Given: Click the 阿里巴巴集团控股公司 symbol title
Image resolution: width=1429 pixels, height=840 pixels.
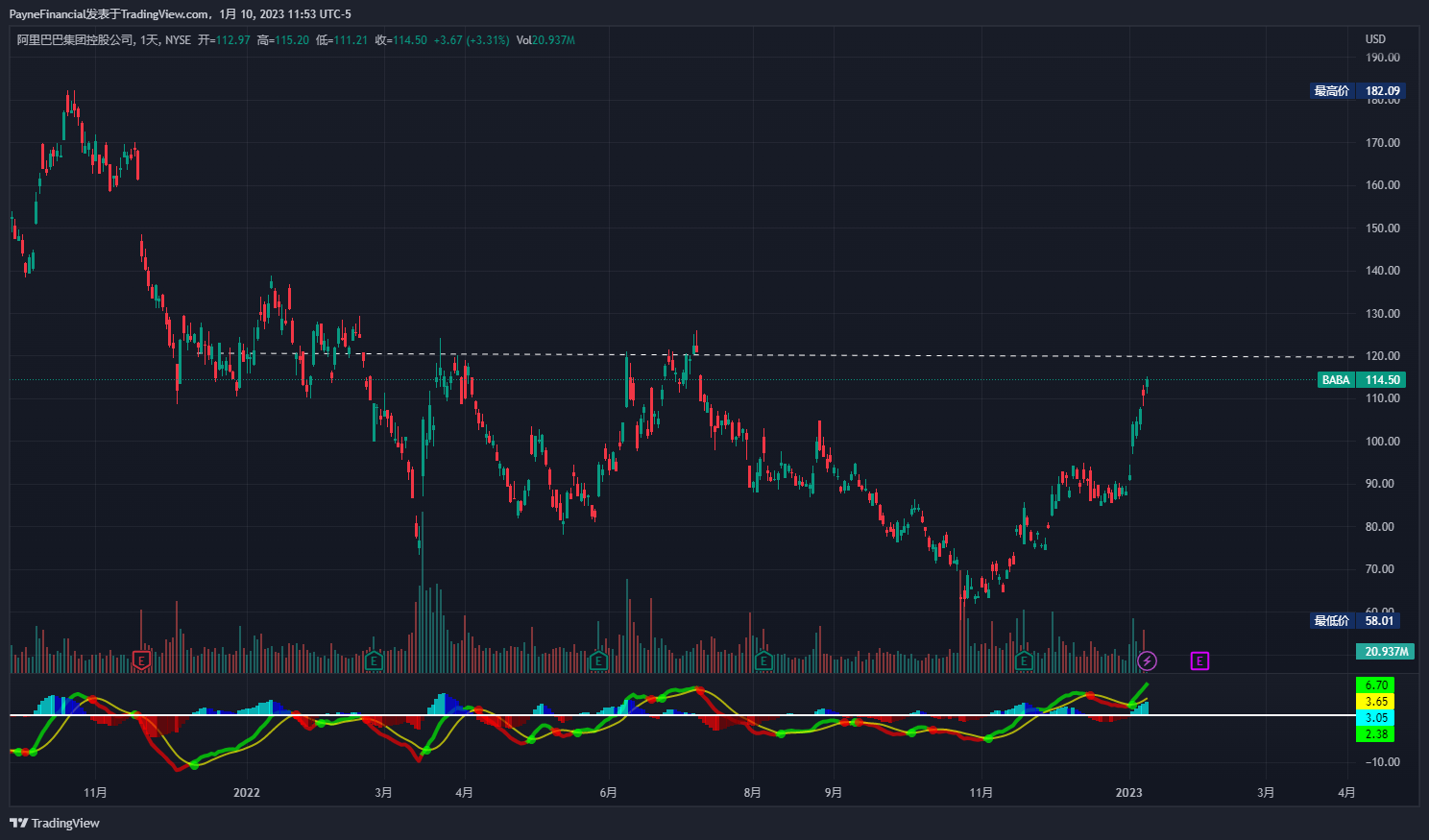Looking at the screenshot, I should point(76,40).
